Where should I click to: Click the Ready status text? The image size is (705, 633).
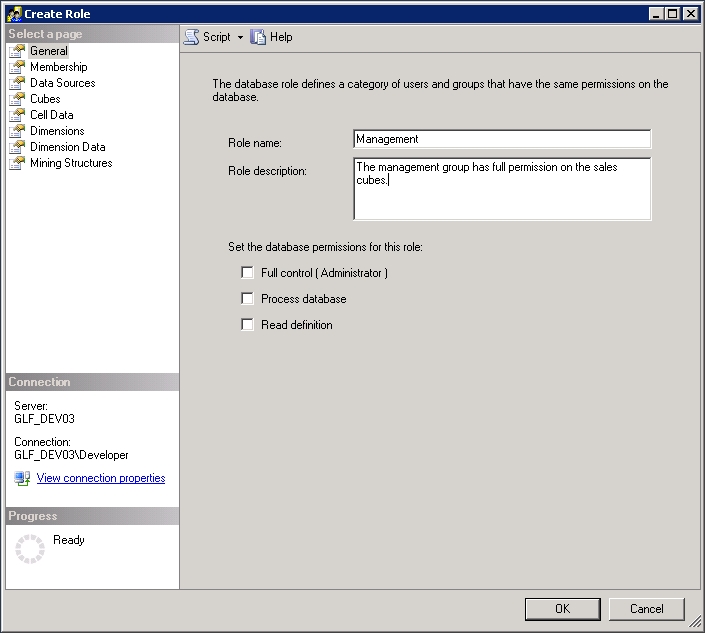point(69,540)
